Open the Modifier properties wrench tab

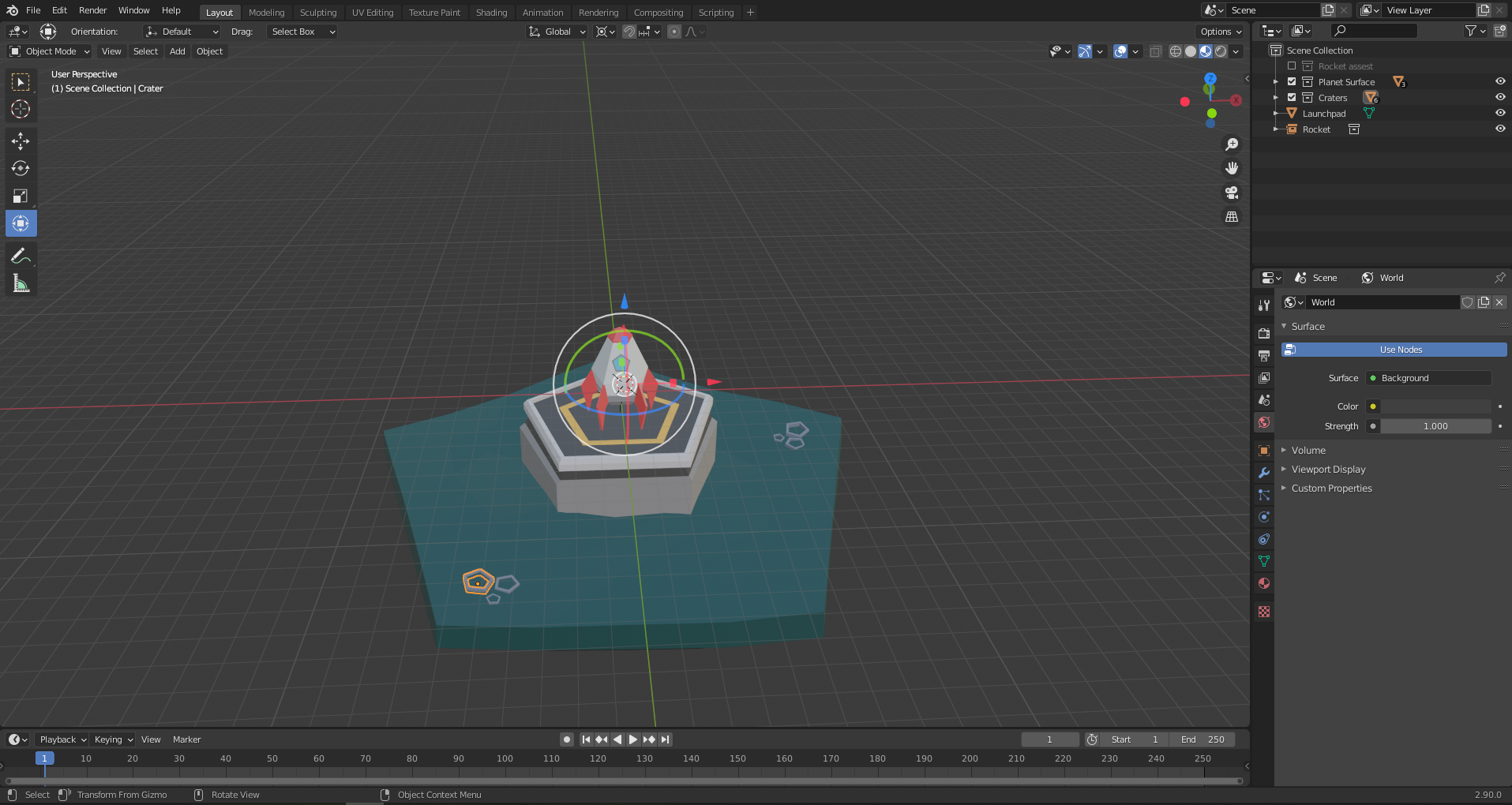(x=1263, y=472)
